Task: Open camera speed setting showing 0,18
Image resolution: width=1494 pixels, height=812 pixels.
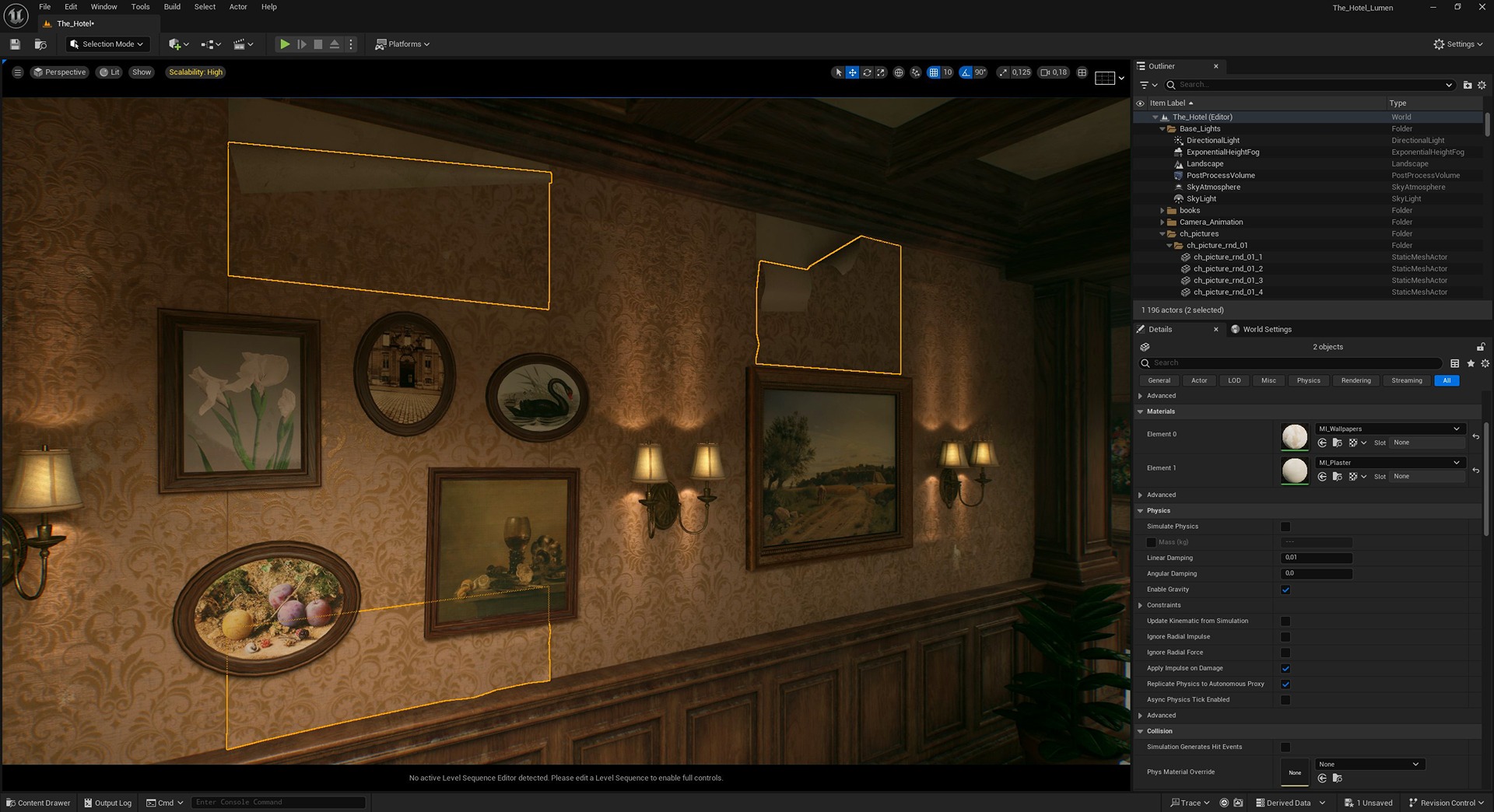Action: pyautogui.click(x=1054, y=72)
